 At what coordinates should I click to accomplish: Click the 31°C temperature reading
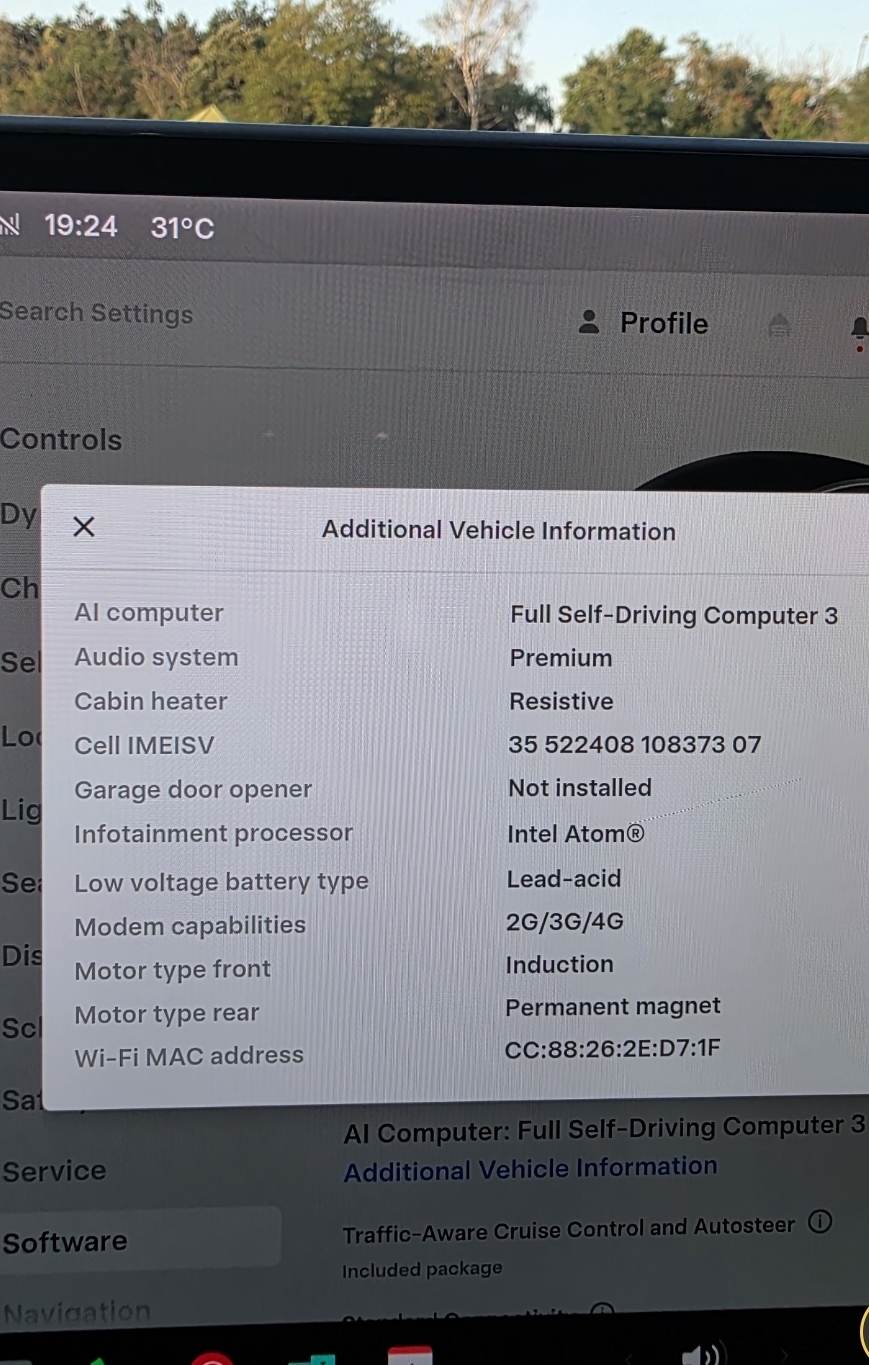point(183,228)
